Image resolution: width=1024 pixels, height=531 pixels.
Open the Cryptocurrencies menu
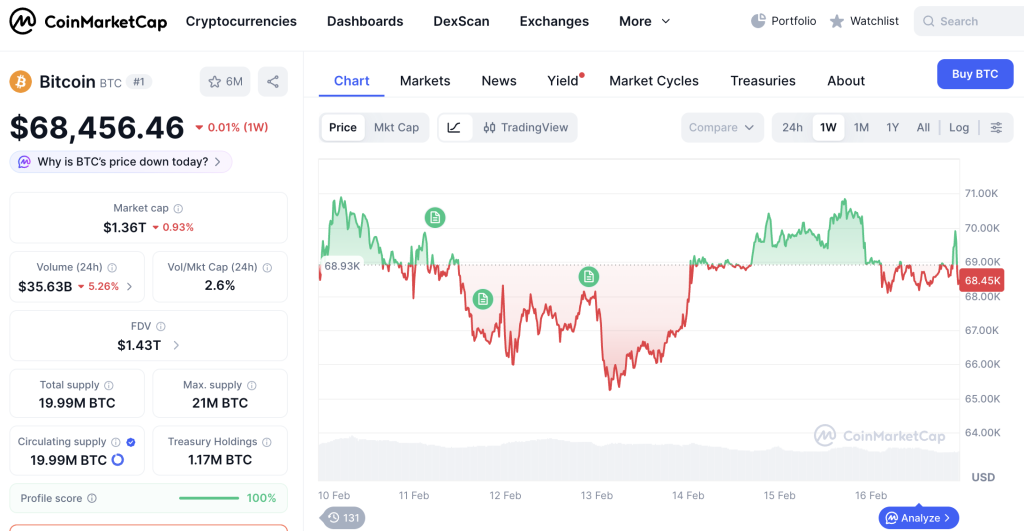coord(241,22)
